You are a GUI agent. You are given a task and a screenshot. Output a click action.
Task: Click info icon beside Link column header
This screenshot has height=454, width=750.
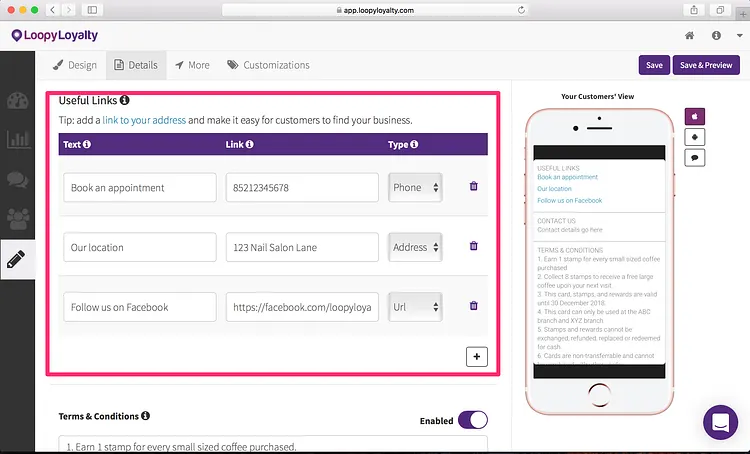point(250,144)
